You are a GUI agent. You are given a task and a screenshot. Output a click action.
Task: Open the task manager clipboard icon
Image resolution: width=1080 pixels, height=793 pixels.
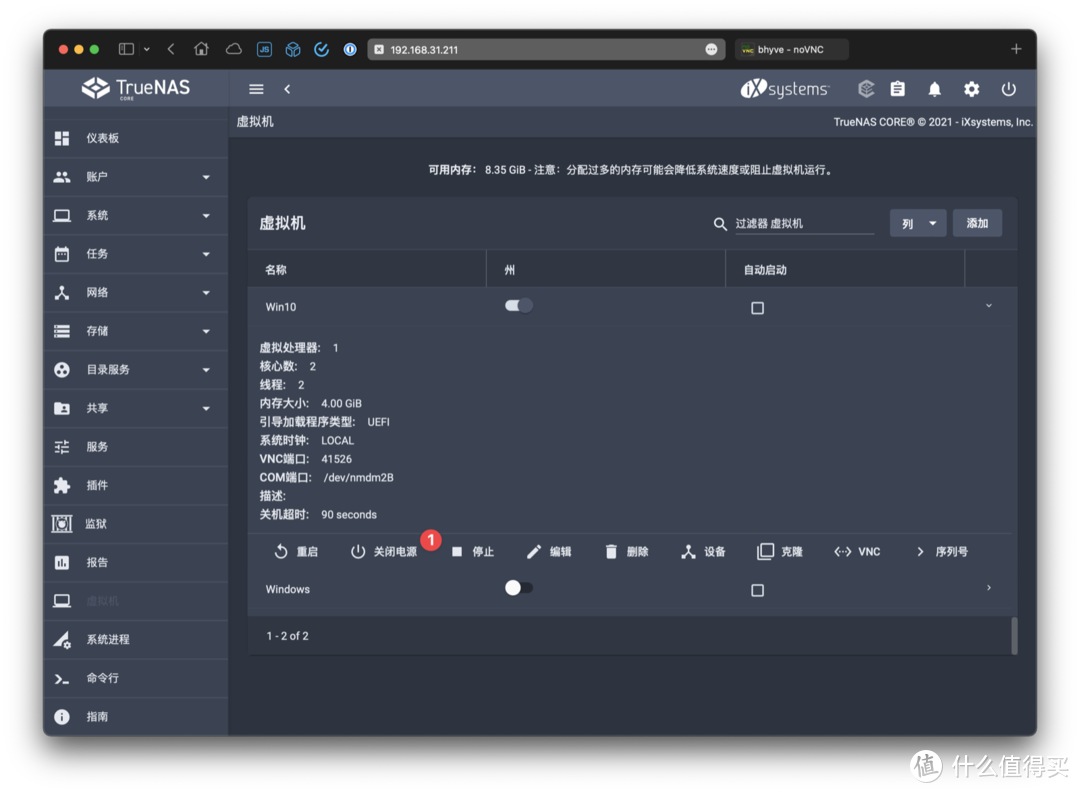(897, 89)
